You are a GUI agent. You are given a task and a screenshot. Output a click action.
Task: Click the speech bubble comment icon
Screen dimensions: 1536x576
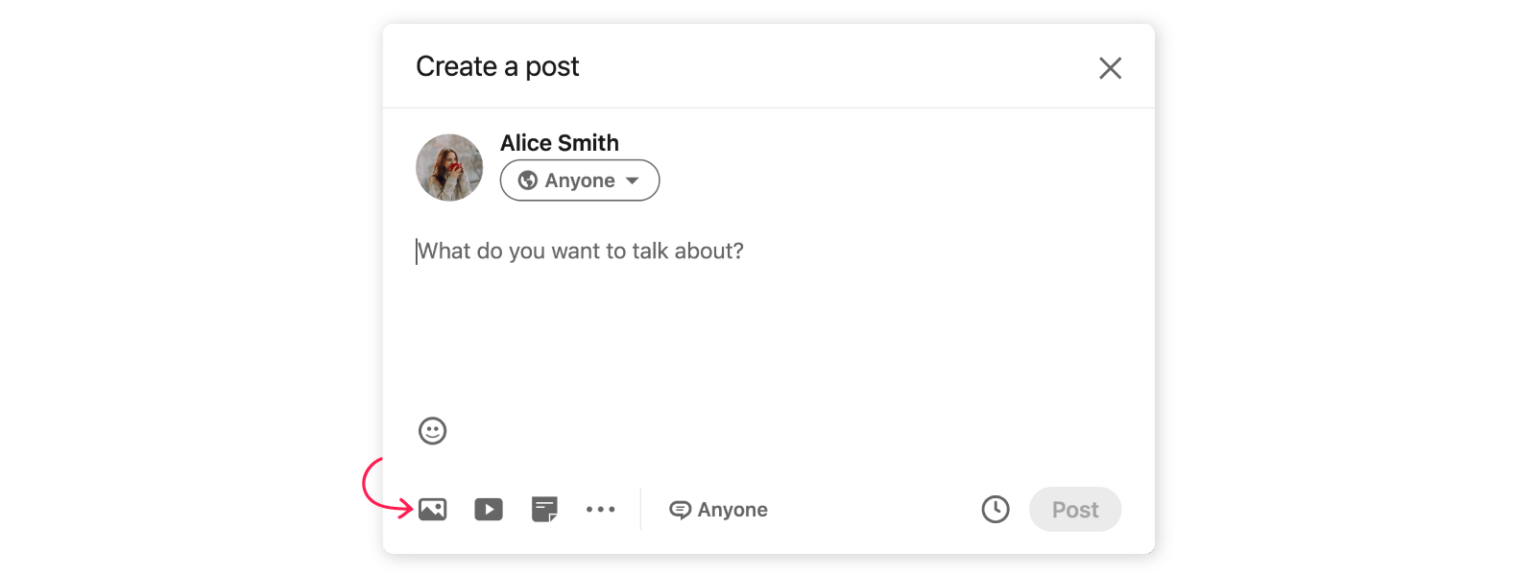point(680,510)
